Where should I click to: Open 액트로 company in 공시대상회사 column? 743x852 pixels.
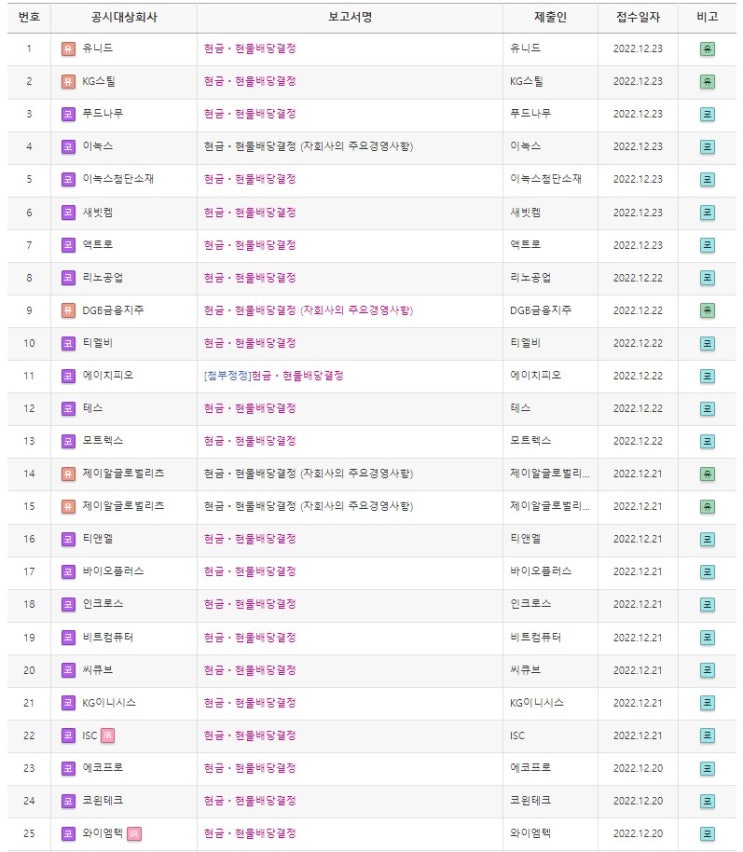point(97,245)
